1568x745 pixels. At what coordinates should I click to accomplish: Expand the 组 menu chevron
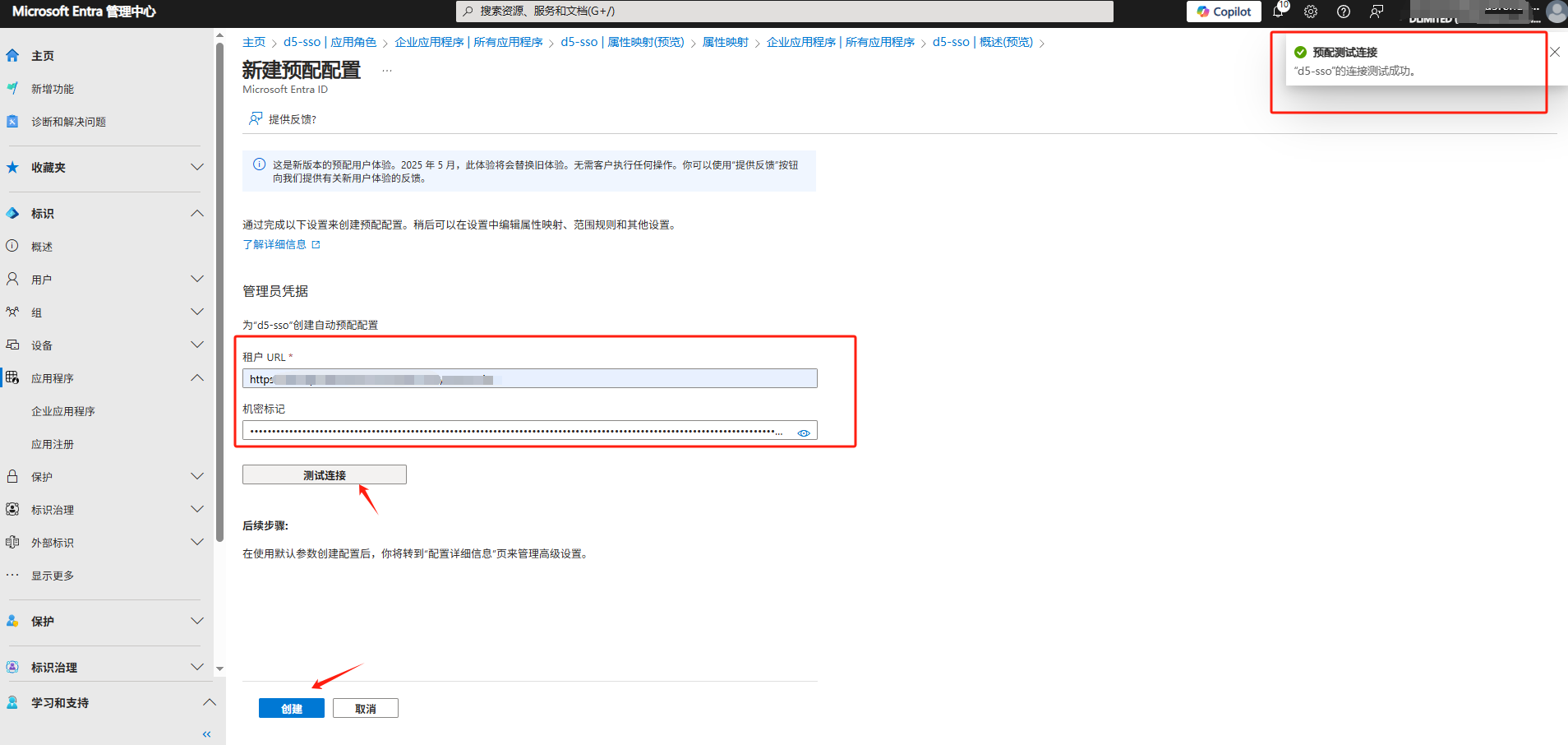click(197, 312)
